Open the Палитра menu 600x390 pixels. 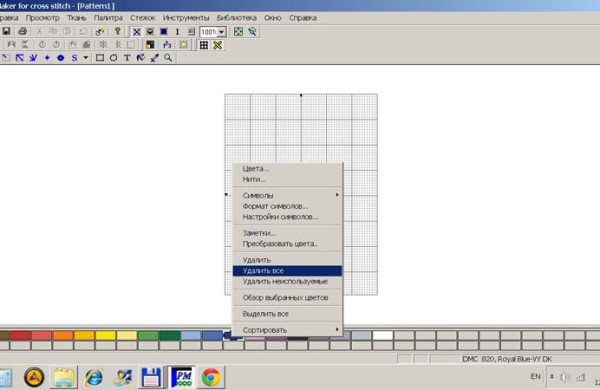point(108,18)
